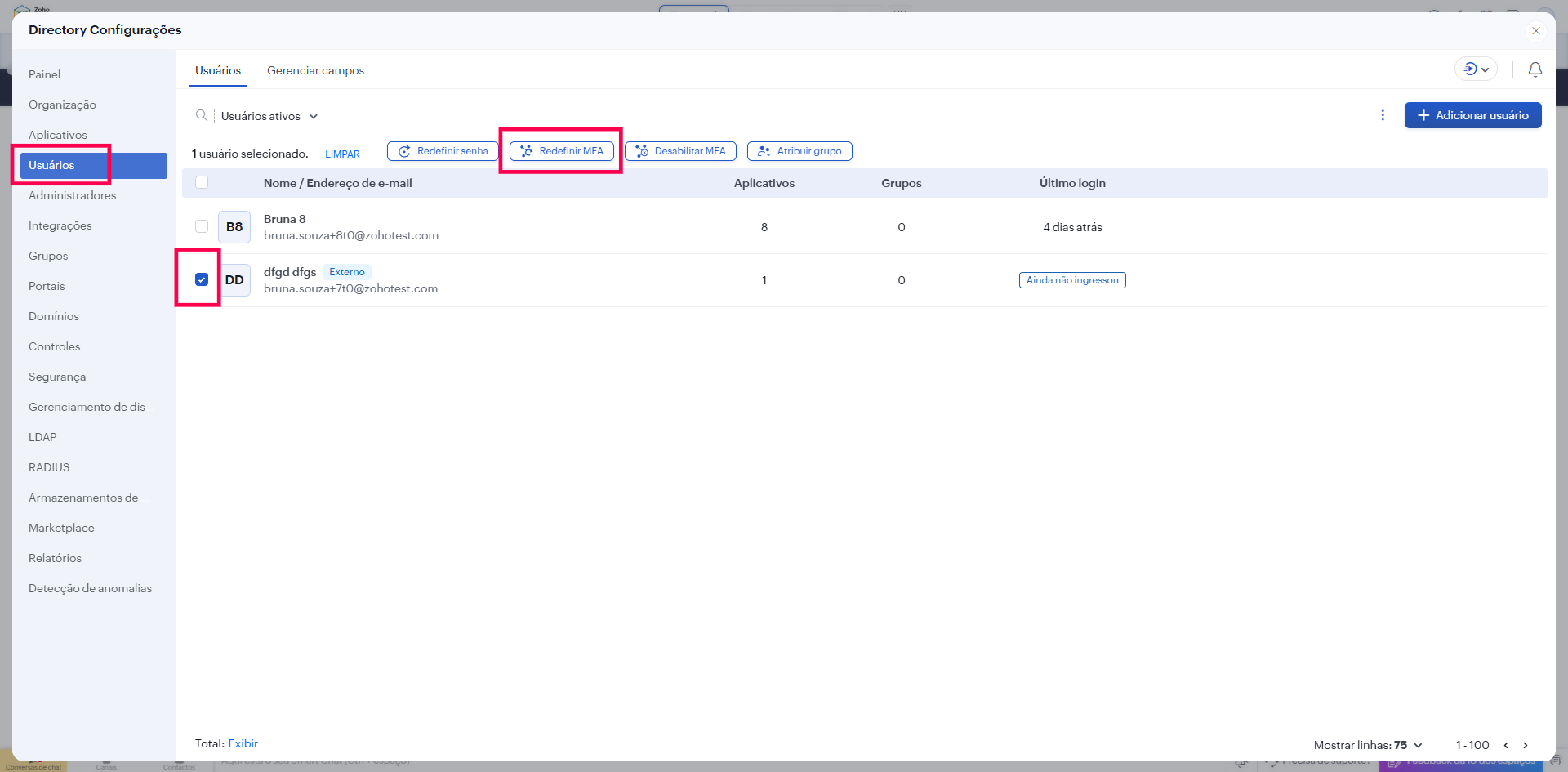Image resolution: width=1568 pixels, height=772 pixels.
Task: Click the Exibir total link
Action: pos(243,743)
